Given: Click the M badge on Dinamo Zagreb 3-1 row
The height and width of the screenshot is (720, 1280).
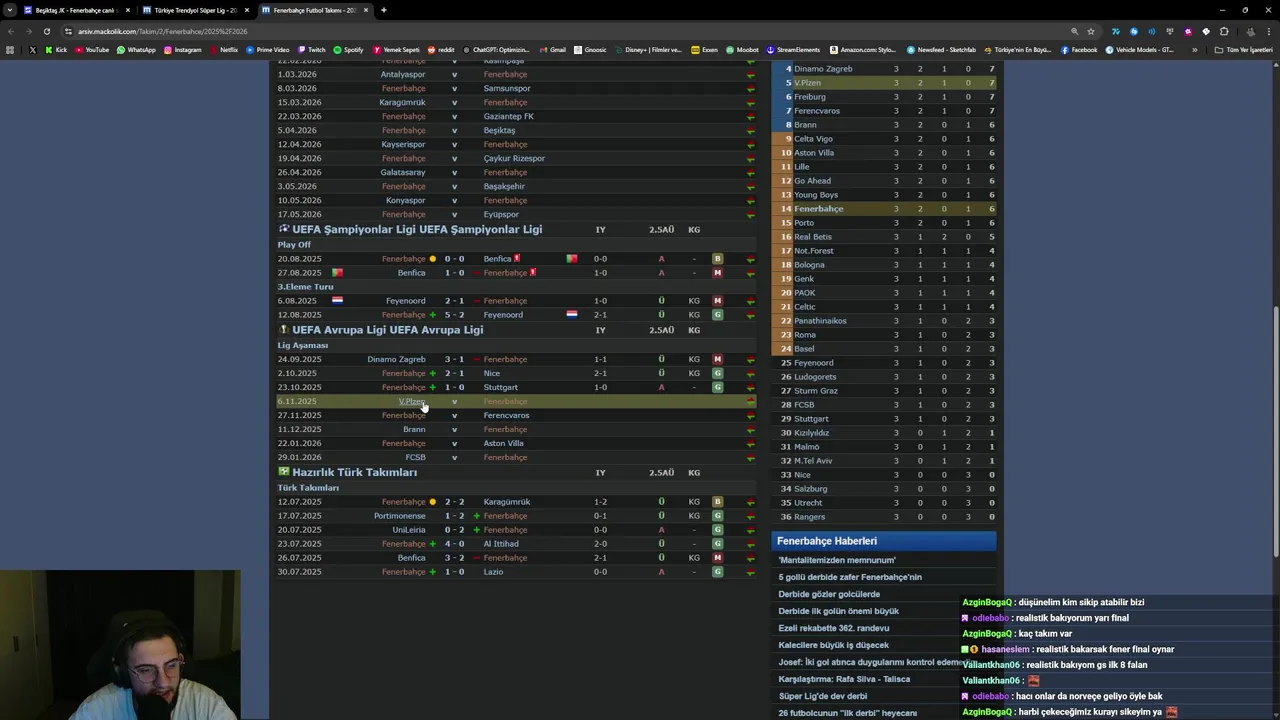Looking at the screenshot, I should click(x=717, y=359).
